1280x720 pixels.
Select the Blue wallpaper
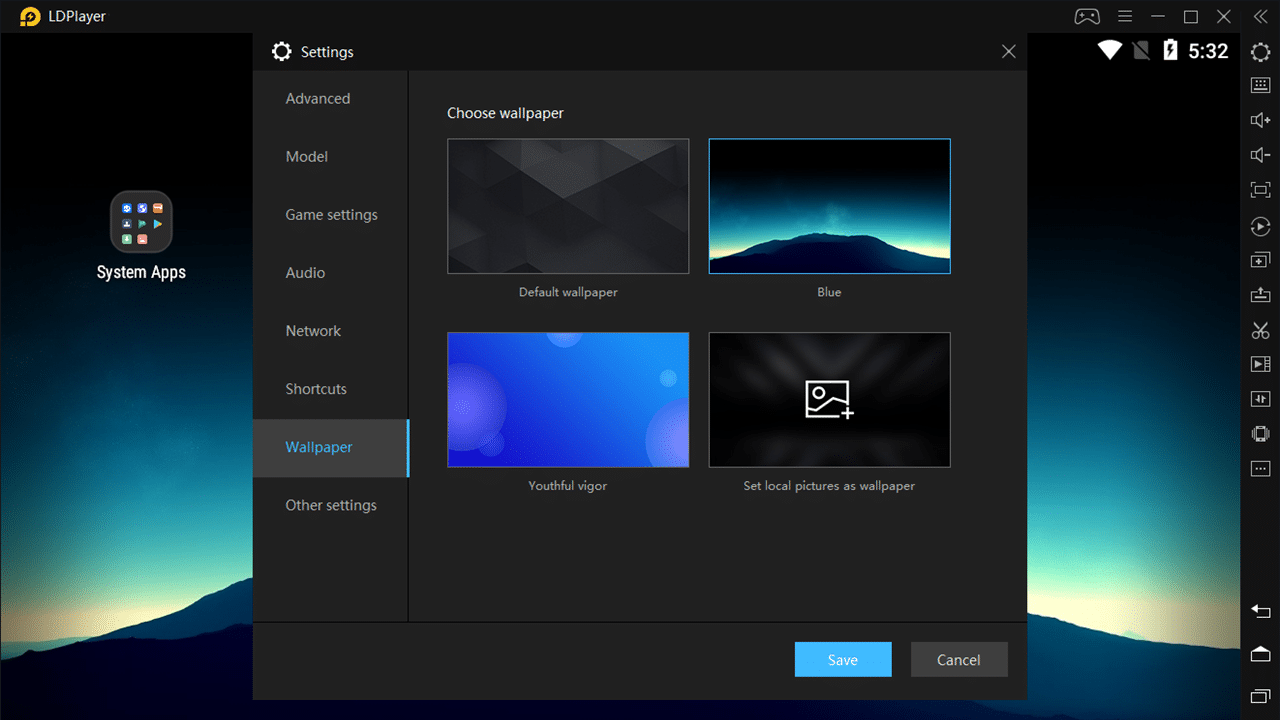pos(829,206)
